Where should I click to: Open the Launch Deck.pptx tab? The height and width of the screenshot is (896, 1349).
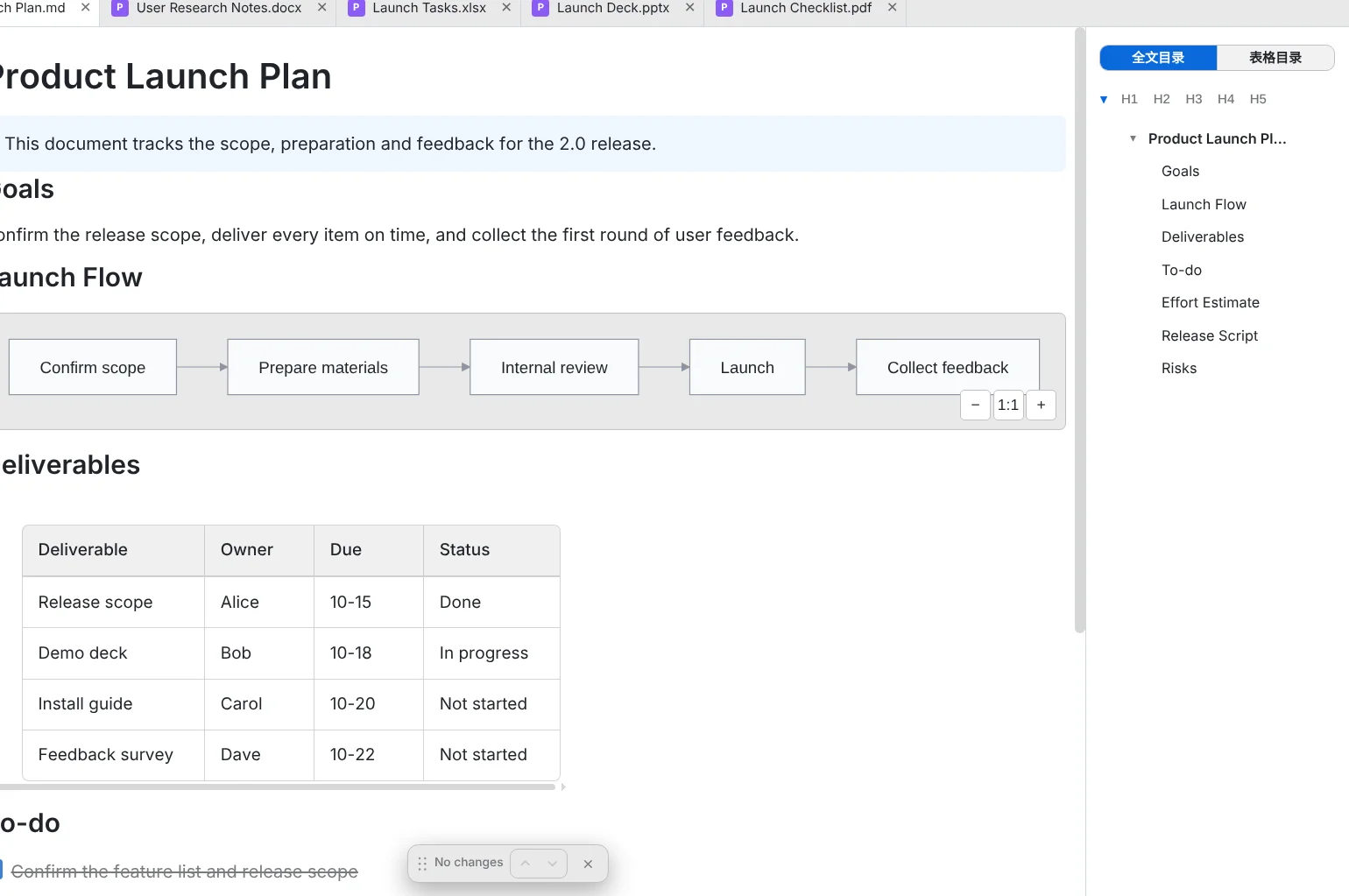pos(612,8)
